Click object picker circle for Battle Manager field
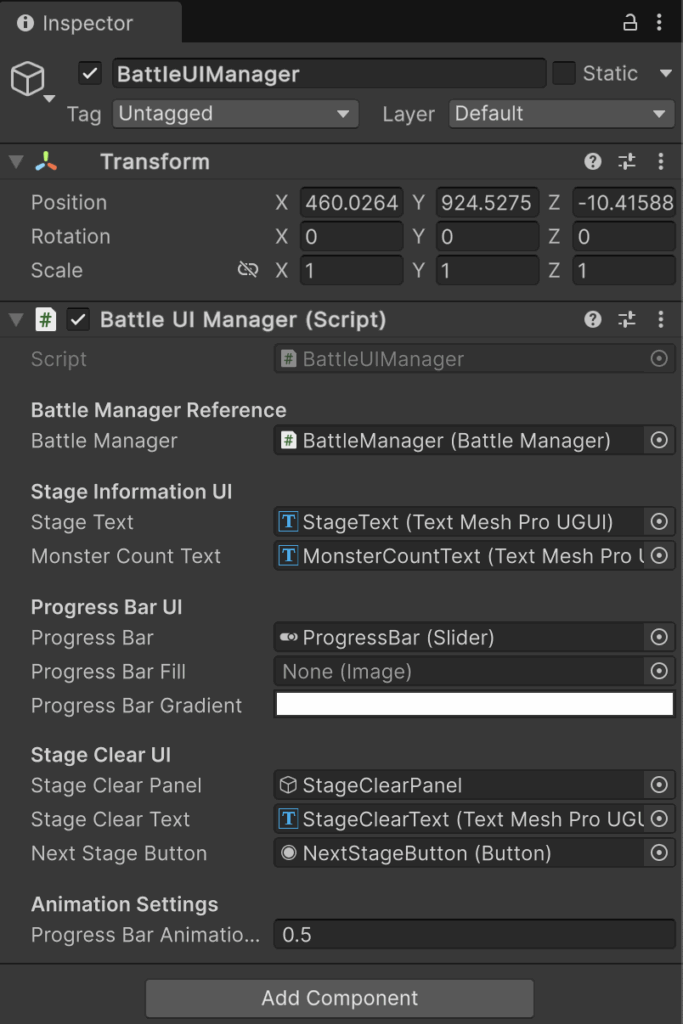 659,440
